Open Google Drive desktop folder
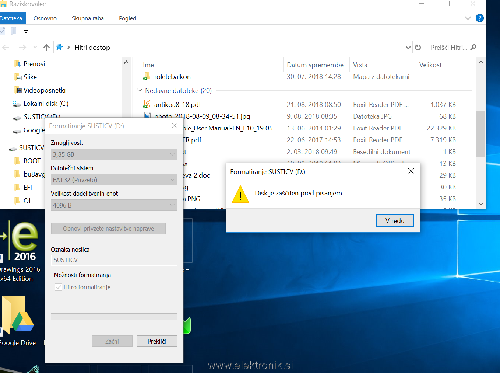500x373 pixels. tap(18, 322)
